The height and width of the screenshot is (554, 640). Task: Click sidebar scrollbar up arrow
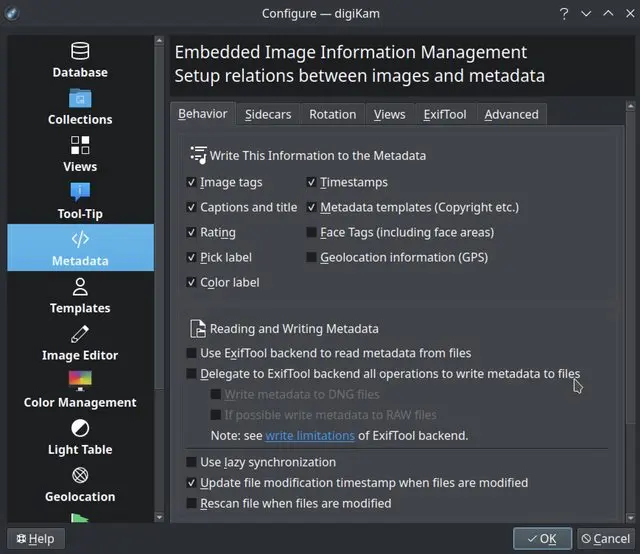pos(159,40)
